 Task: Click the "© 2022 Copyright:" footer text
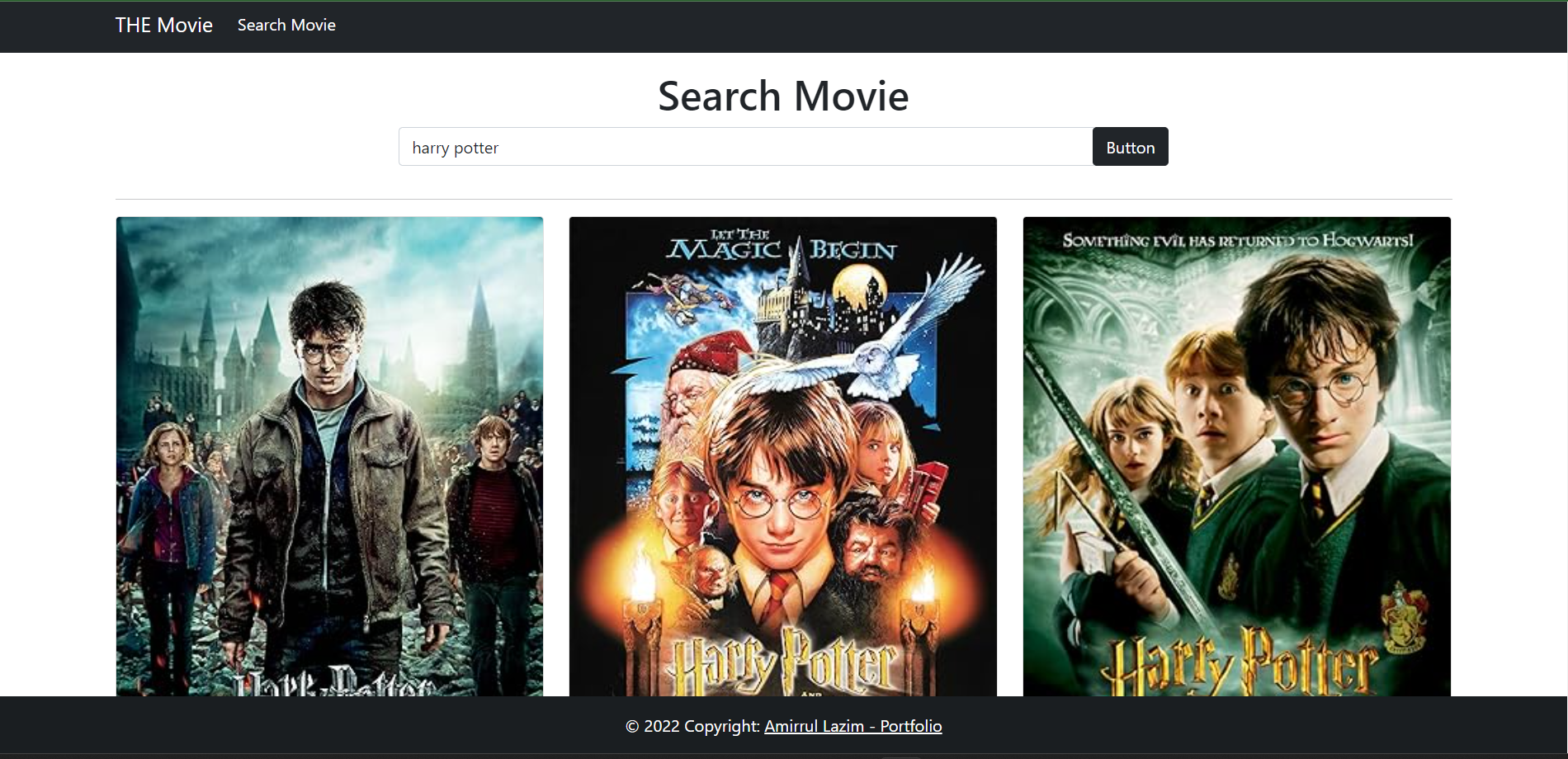pos(693,726)
